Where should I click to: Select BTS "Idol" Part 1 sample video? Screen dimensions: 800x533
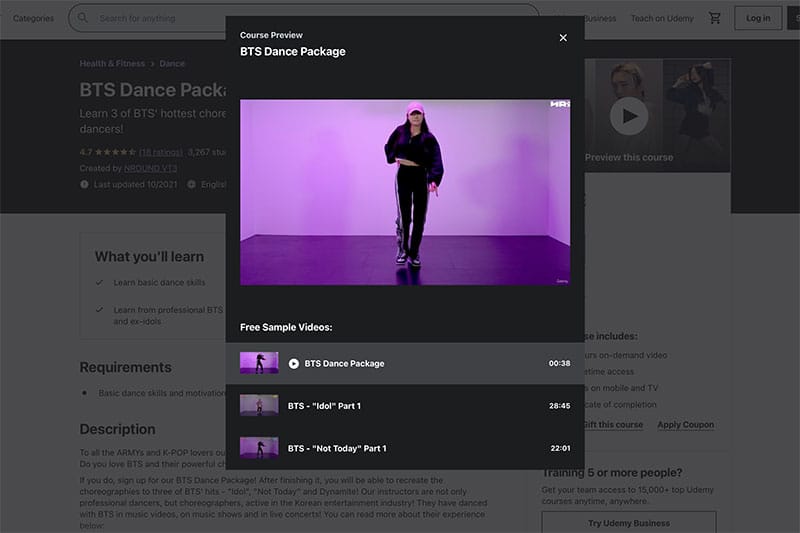(x=324, y=406)
